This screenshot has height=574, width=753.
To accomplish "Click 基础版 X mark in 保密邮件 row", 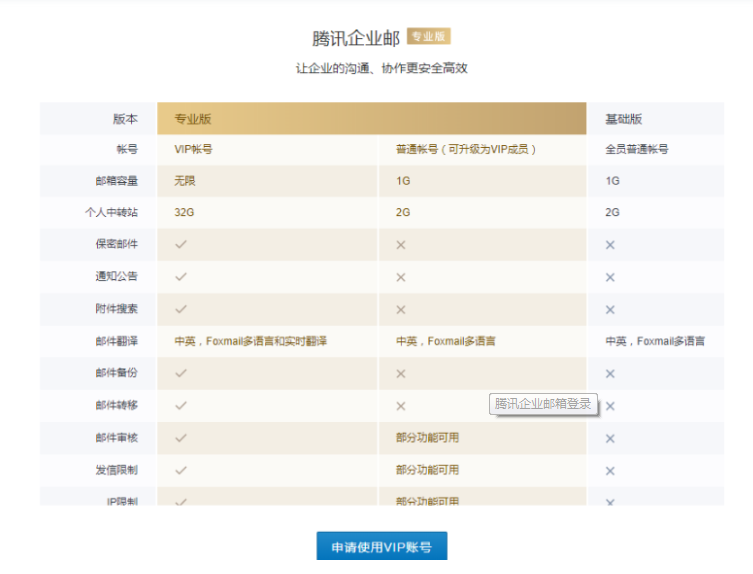I will point(610,244).
